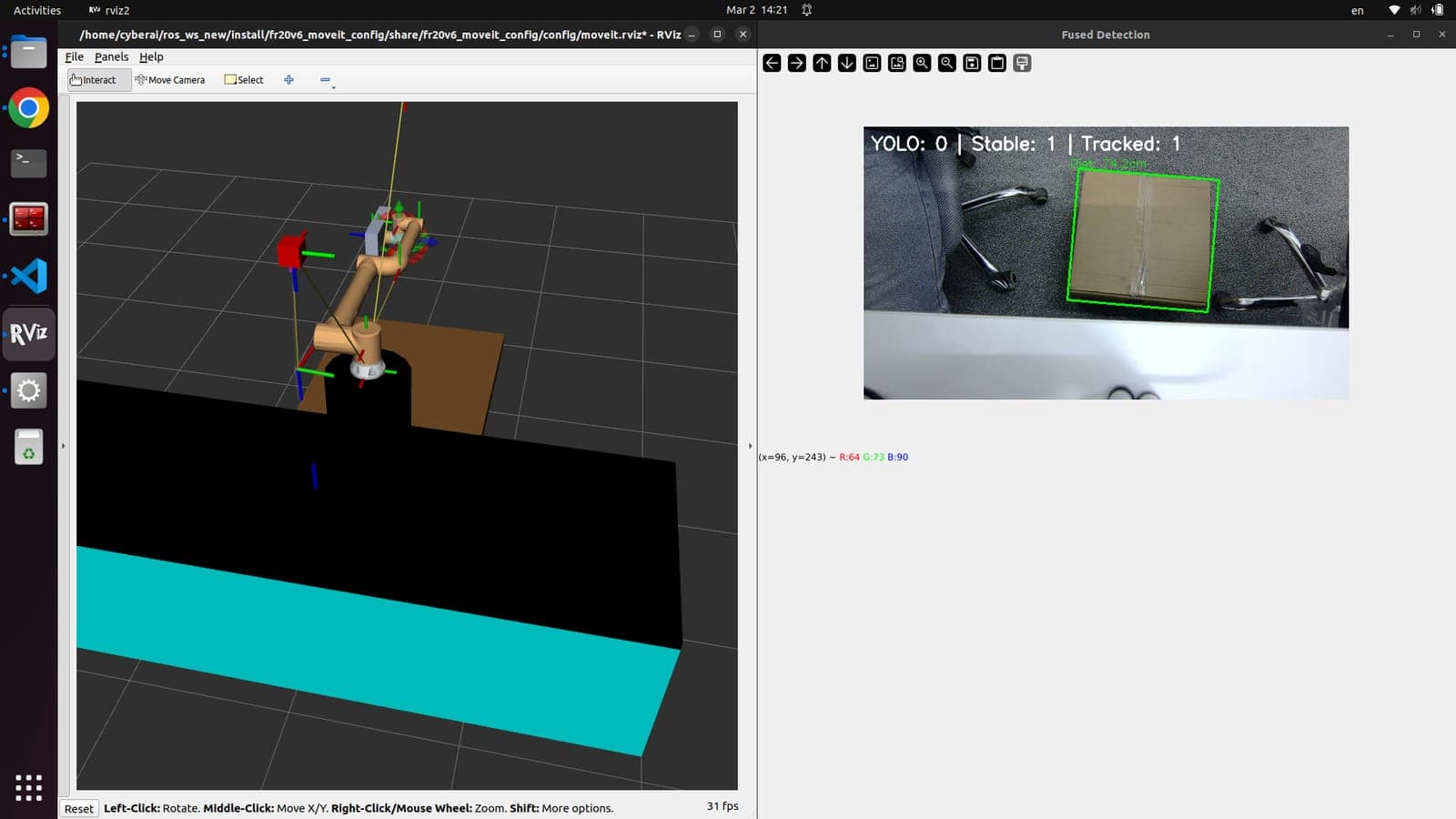
Task: Click the blue plus add-tool icon
Action: pos(288,80)
